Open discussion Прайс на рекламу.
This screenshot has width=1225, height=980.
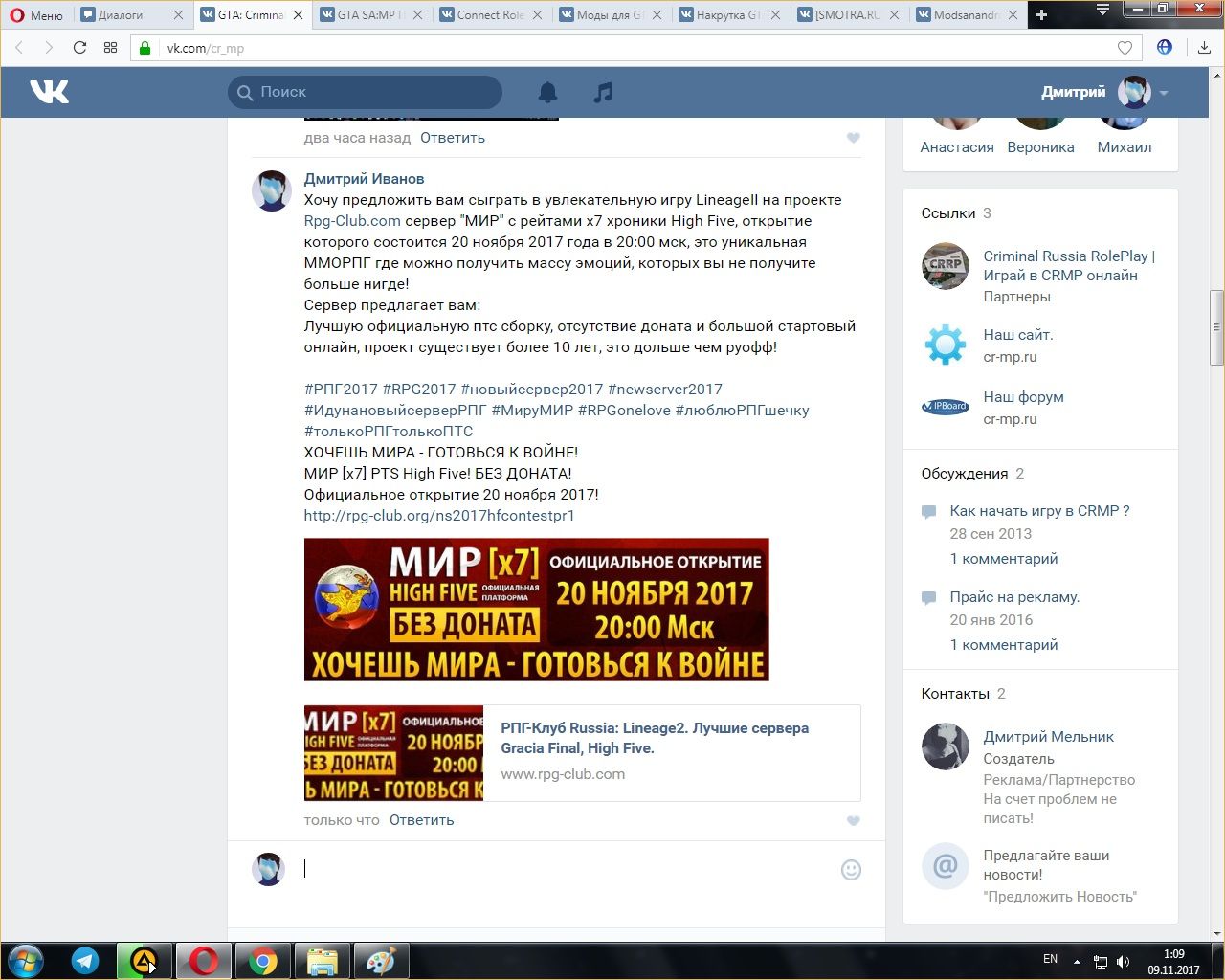point(1014,597)
